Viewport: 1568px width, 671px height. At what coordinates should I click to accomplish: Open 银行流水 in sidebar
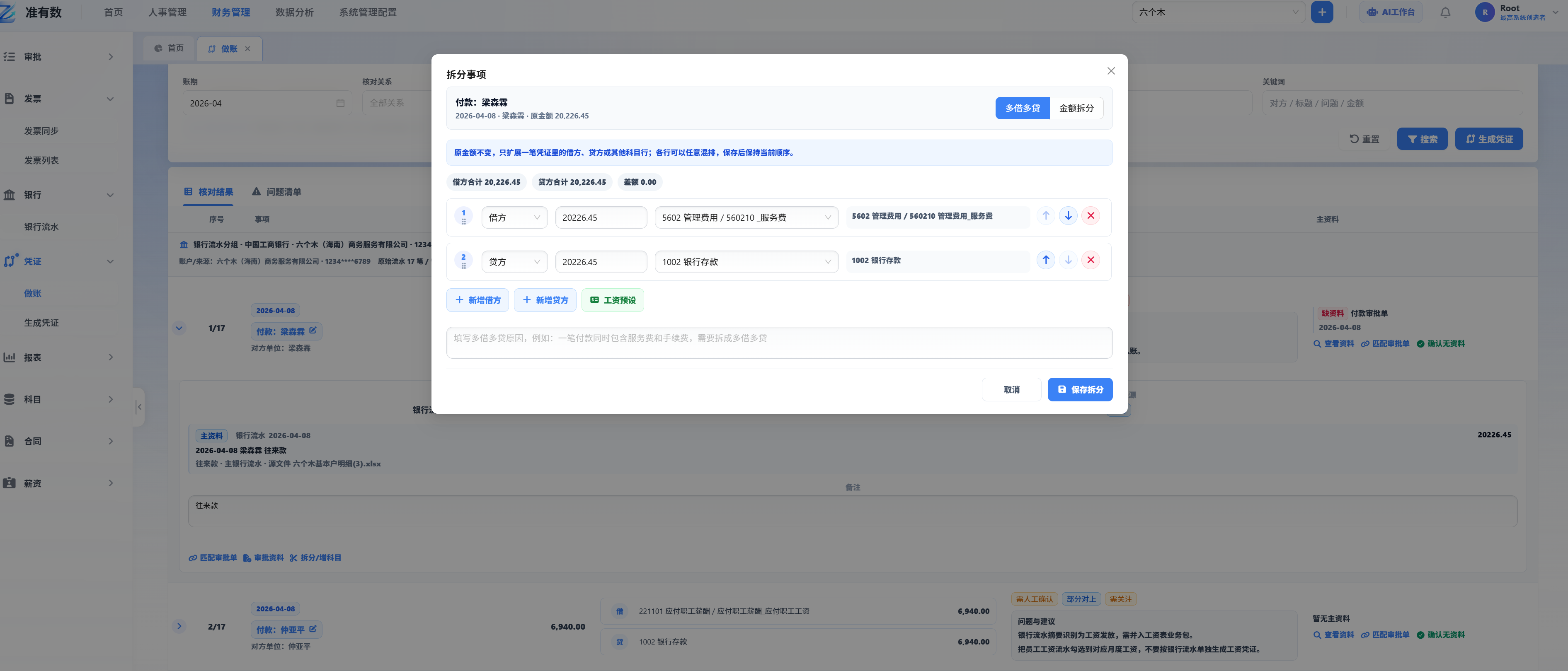(41, 227)
